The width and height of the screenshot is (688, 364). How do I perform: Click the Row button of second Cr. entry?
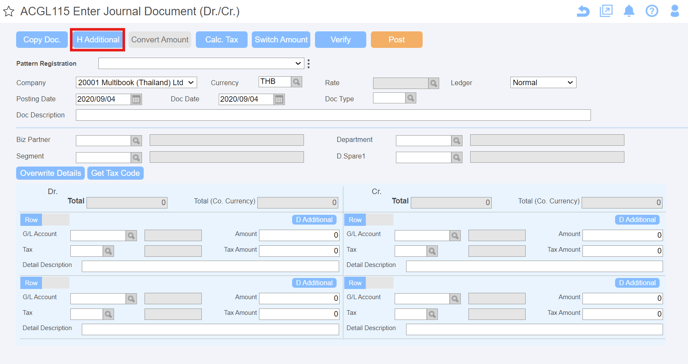pos(355,283)
